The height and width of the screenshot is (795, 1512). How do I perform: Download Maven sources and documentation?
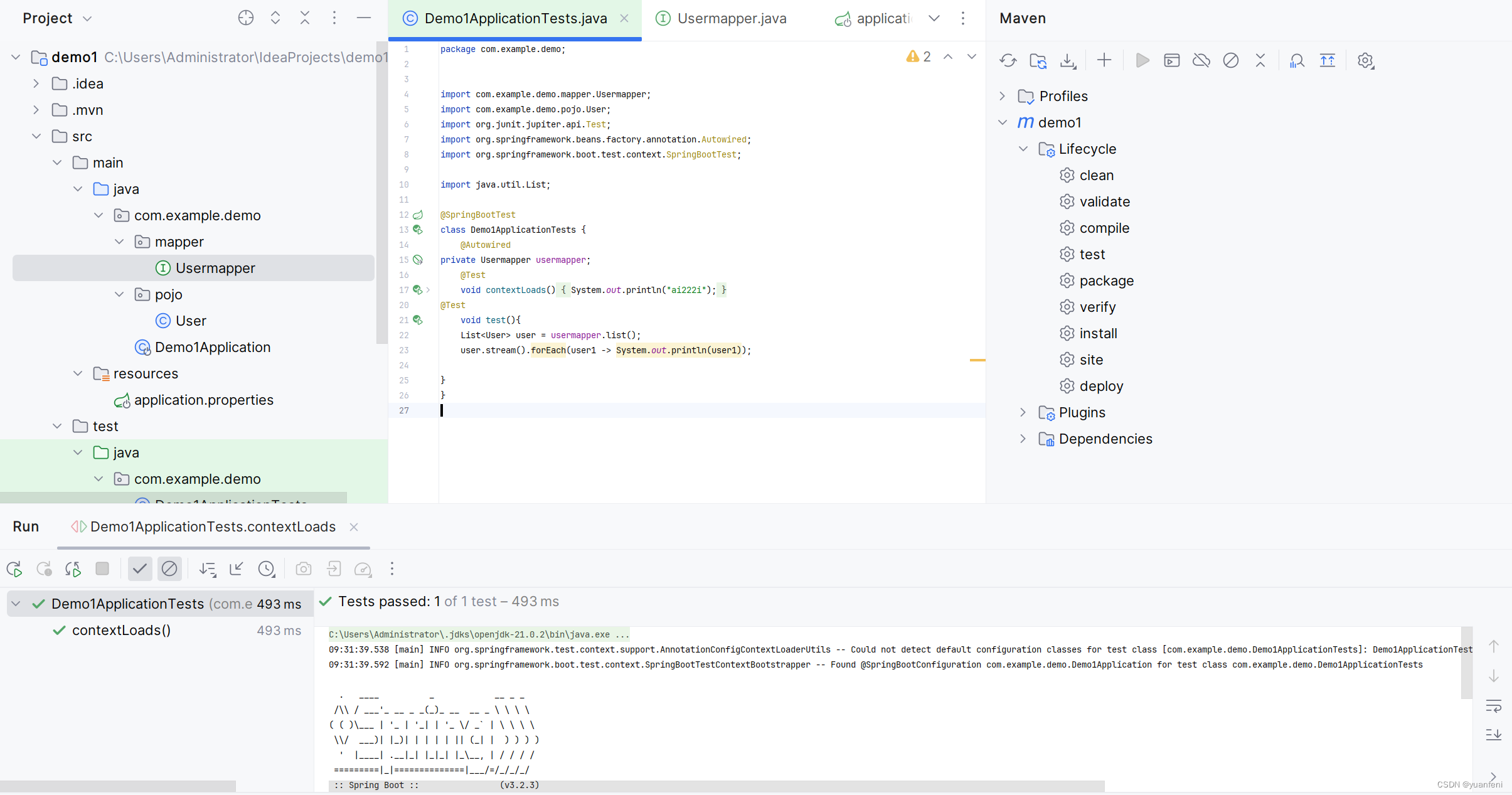[1068, 60]
